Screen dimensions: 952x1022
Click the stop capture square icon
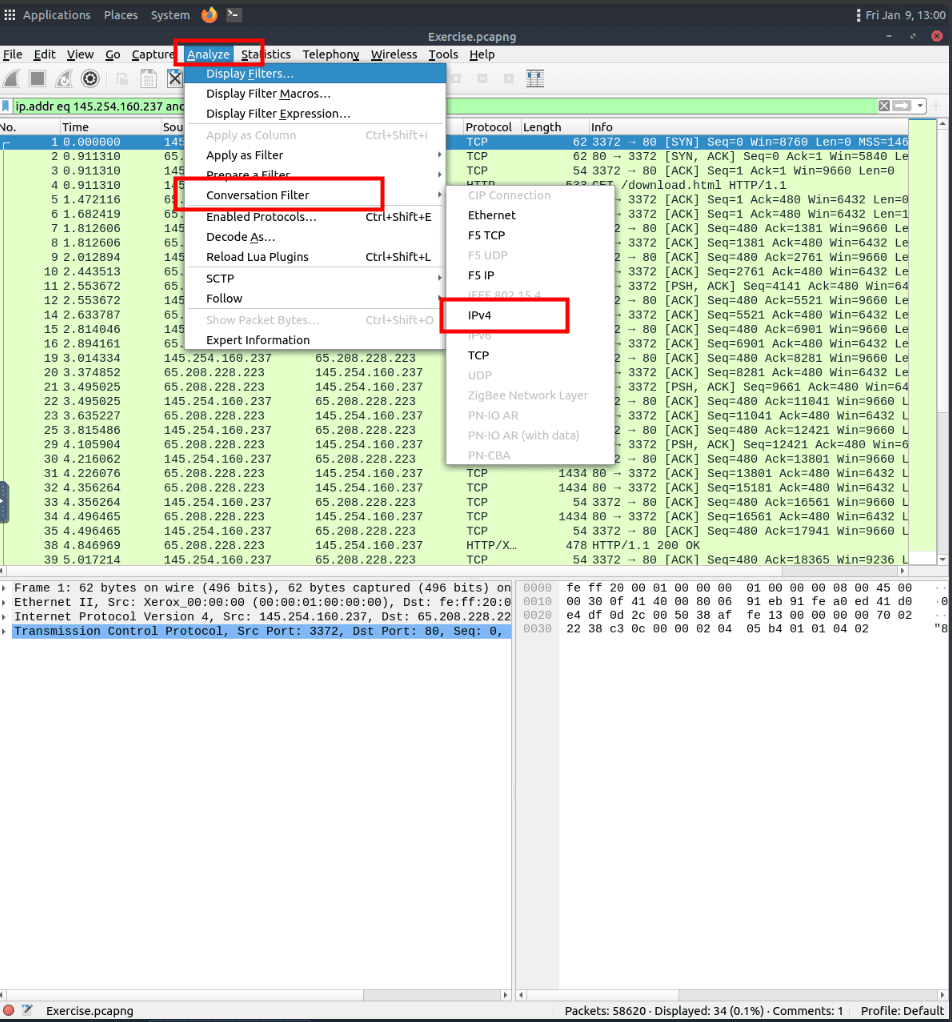tap(38, 79)
